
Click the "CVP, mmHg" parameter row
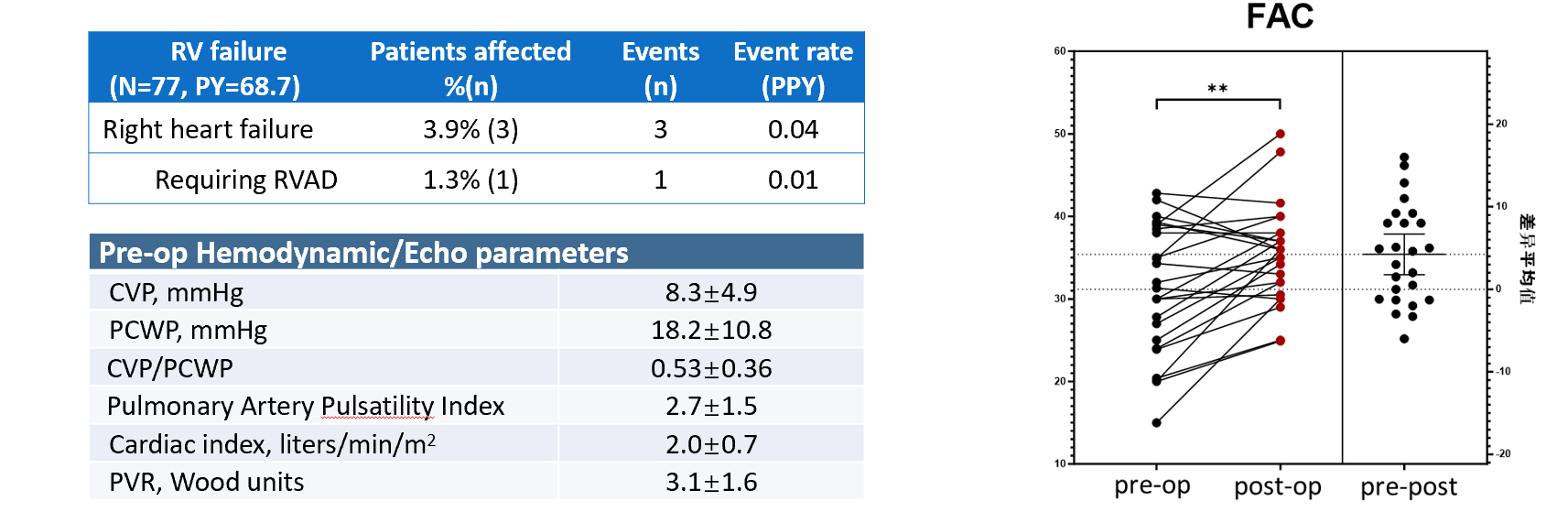point(176,293)
